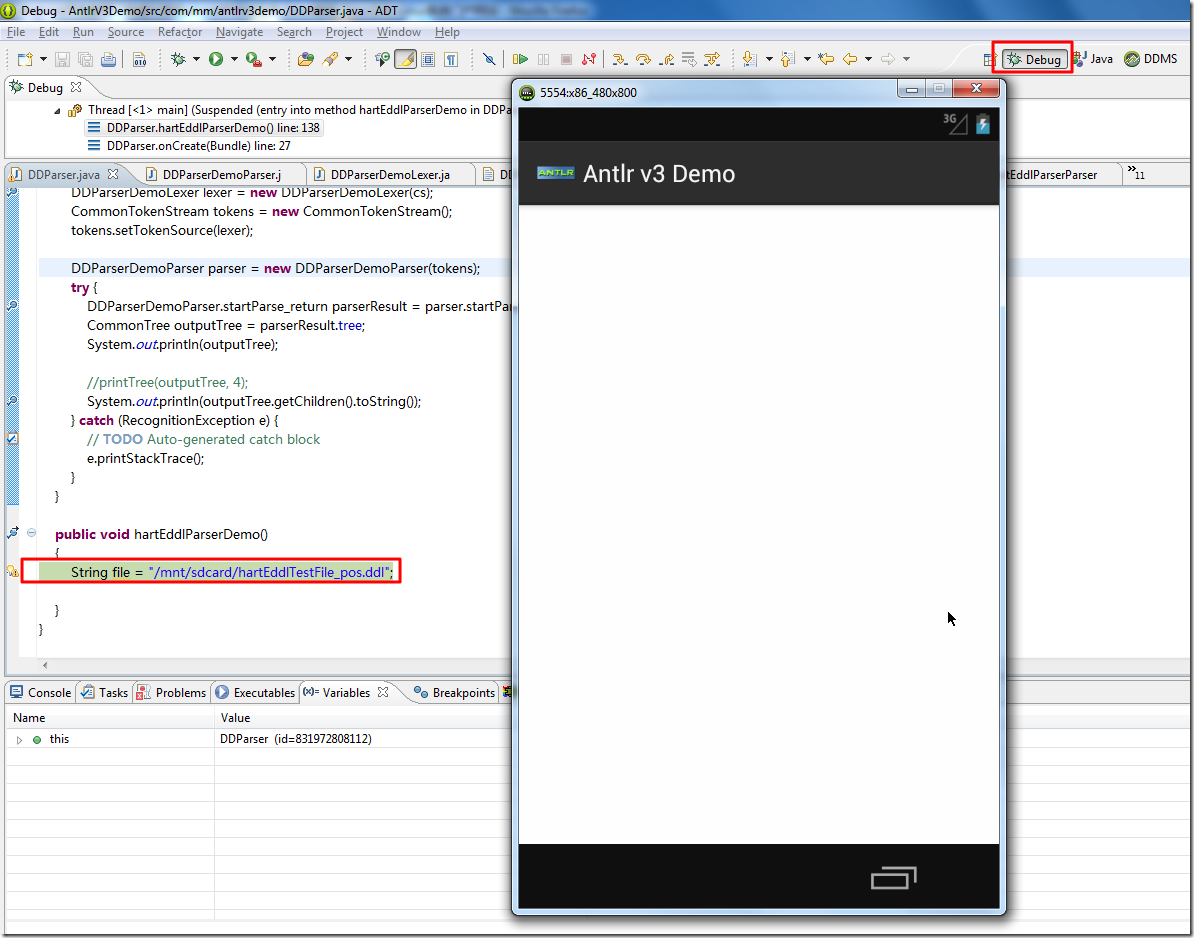Click the Terminate red square icon
Viewport: 1194px width, 938px height.
point(567,59)
